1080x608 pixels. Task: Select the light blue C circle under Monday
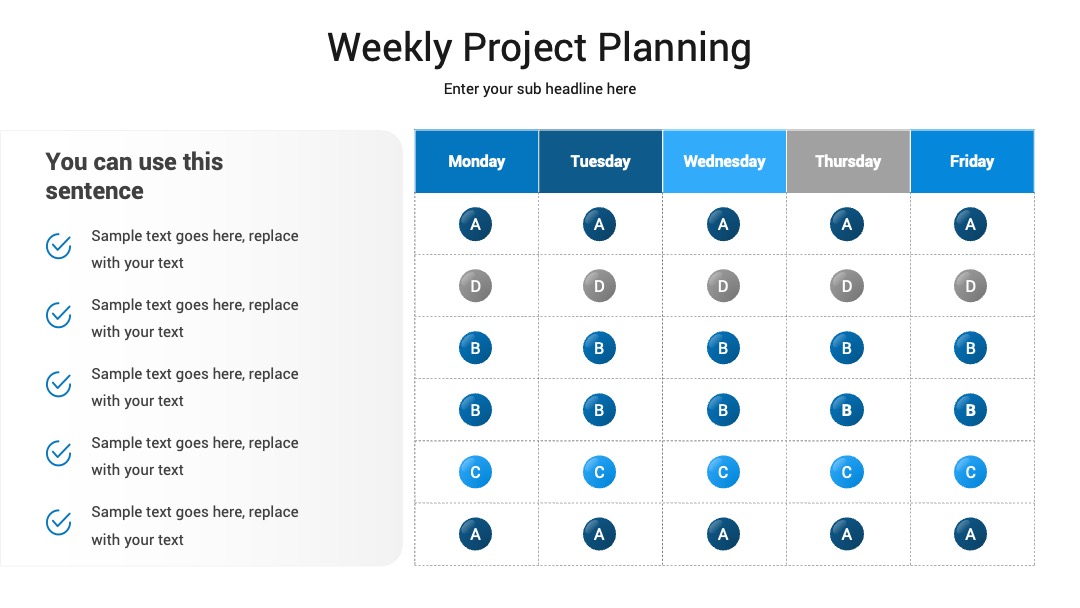[475, 472]
